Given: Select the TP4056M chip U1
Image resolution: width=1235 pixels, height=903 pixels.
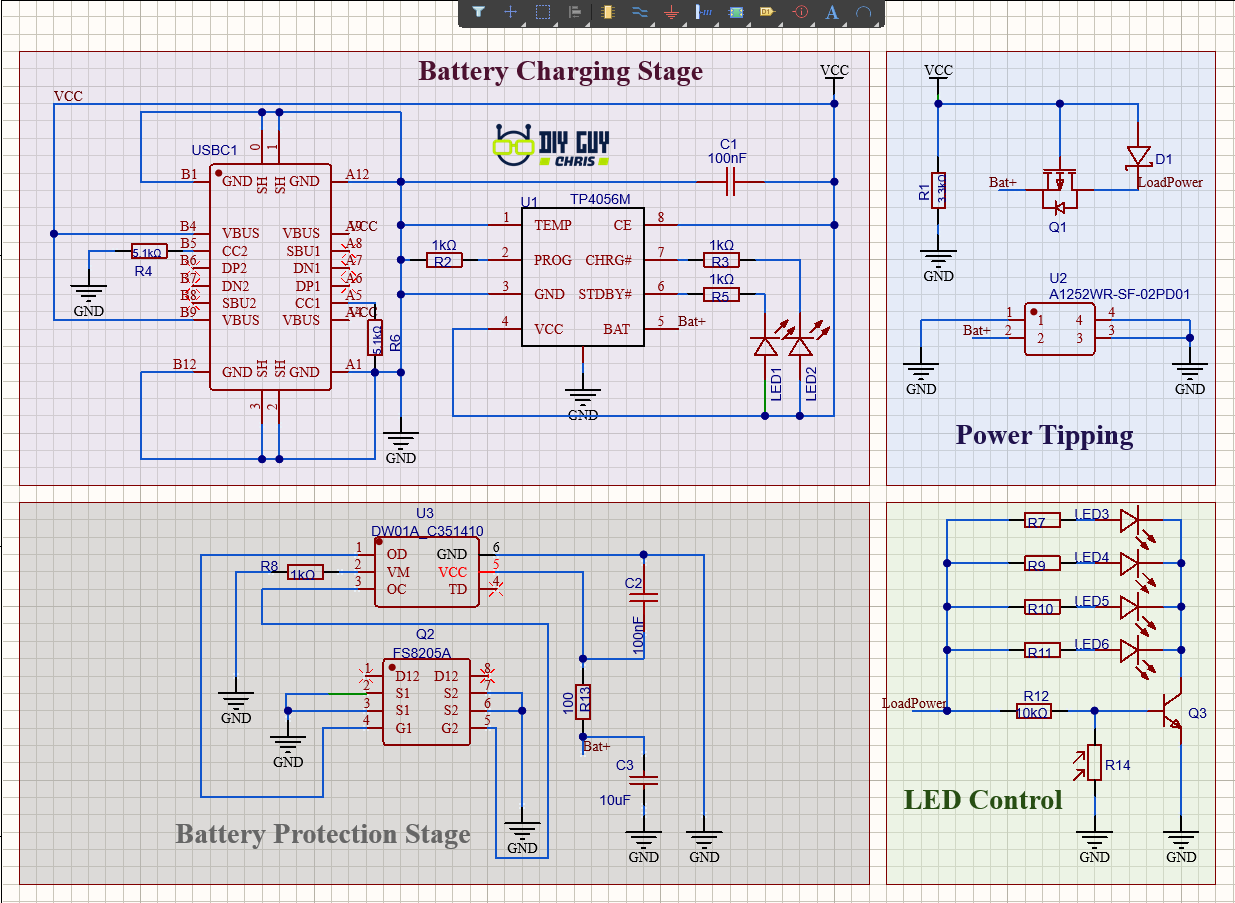Looking at the screenshot, I should pos(583,277).
